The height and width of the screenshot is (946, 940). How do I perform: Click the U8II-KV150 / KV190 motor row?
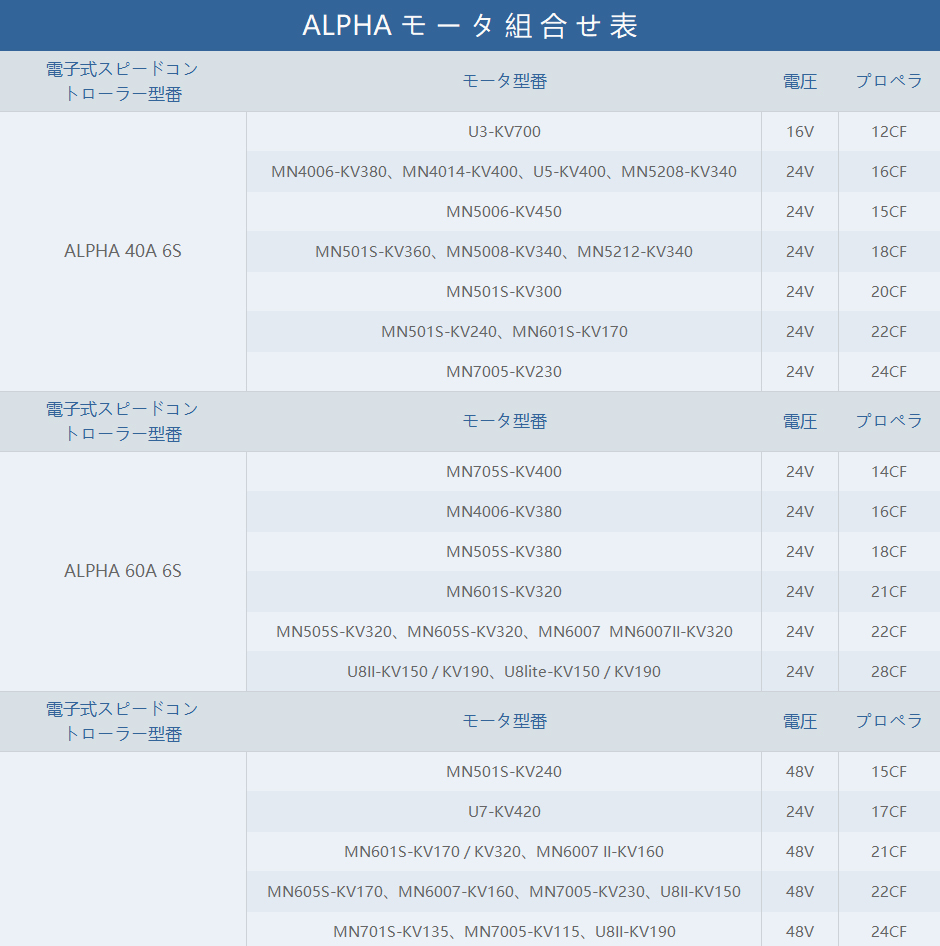coord(504,671)
